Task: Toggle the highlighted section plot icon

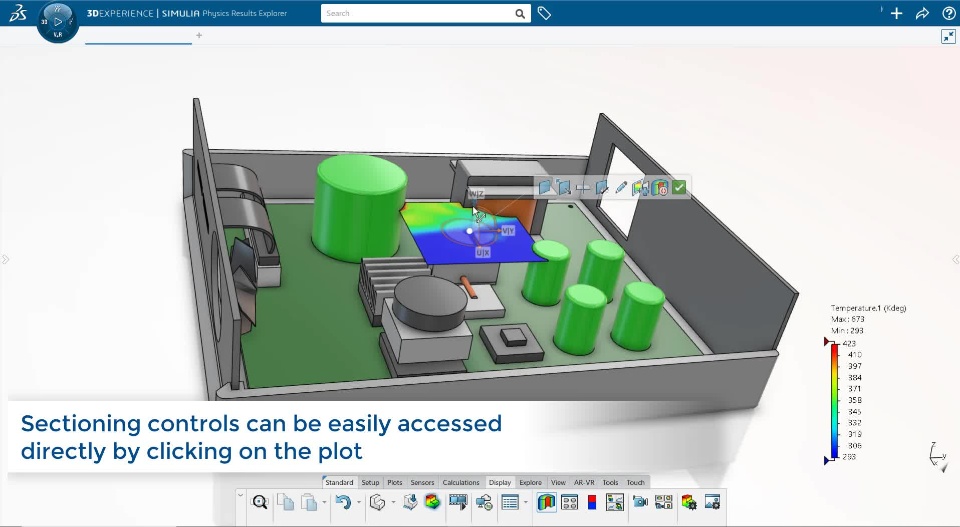Action: 546,503
